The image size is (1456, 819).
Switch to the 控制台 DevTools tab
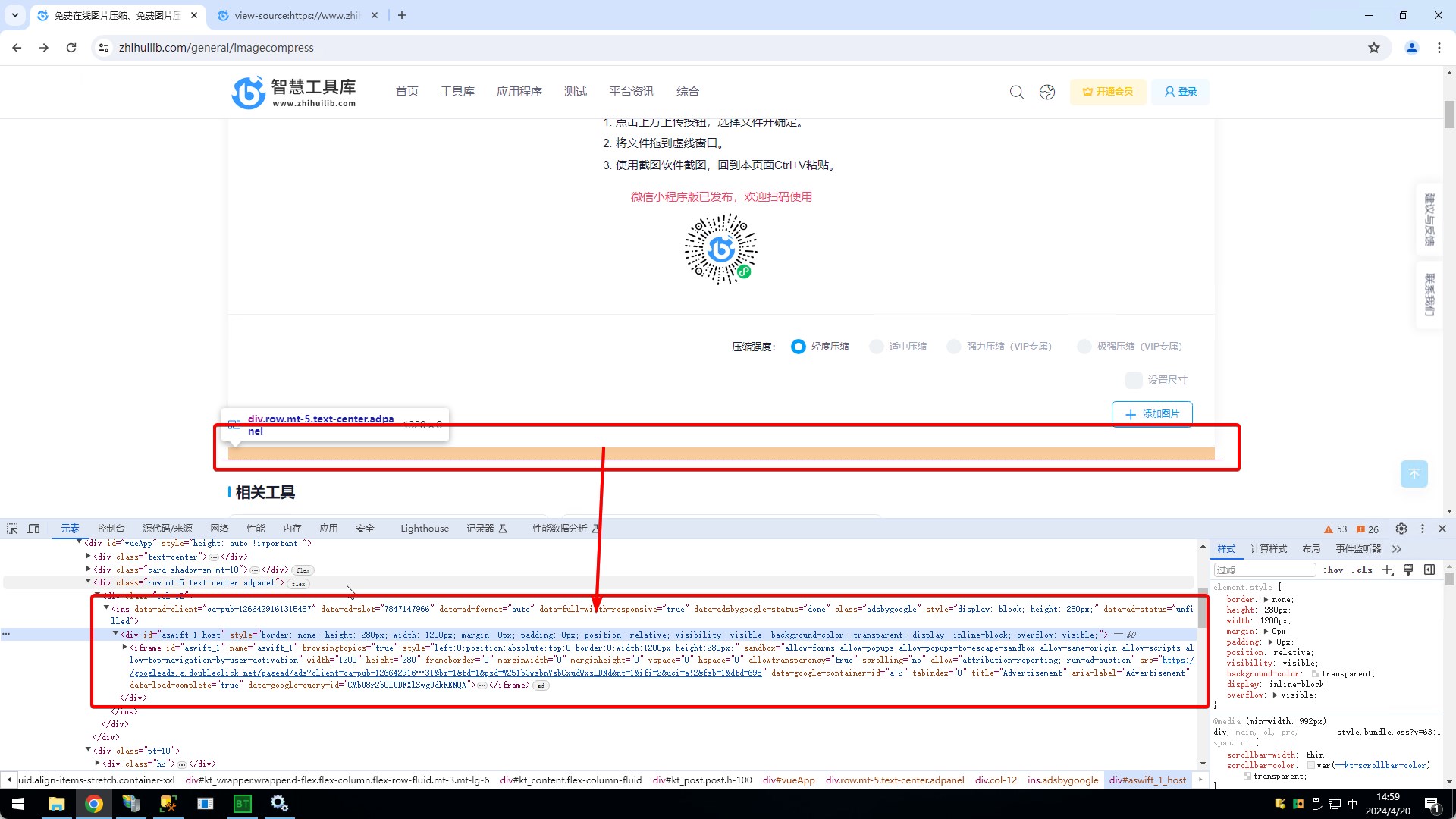111,529
